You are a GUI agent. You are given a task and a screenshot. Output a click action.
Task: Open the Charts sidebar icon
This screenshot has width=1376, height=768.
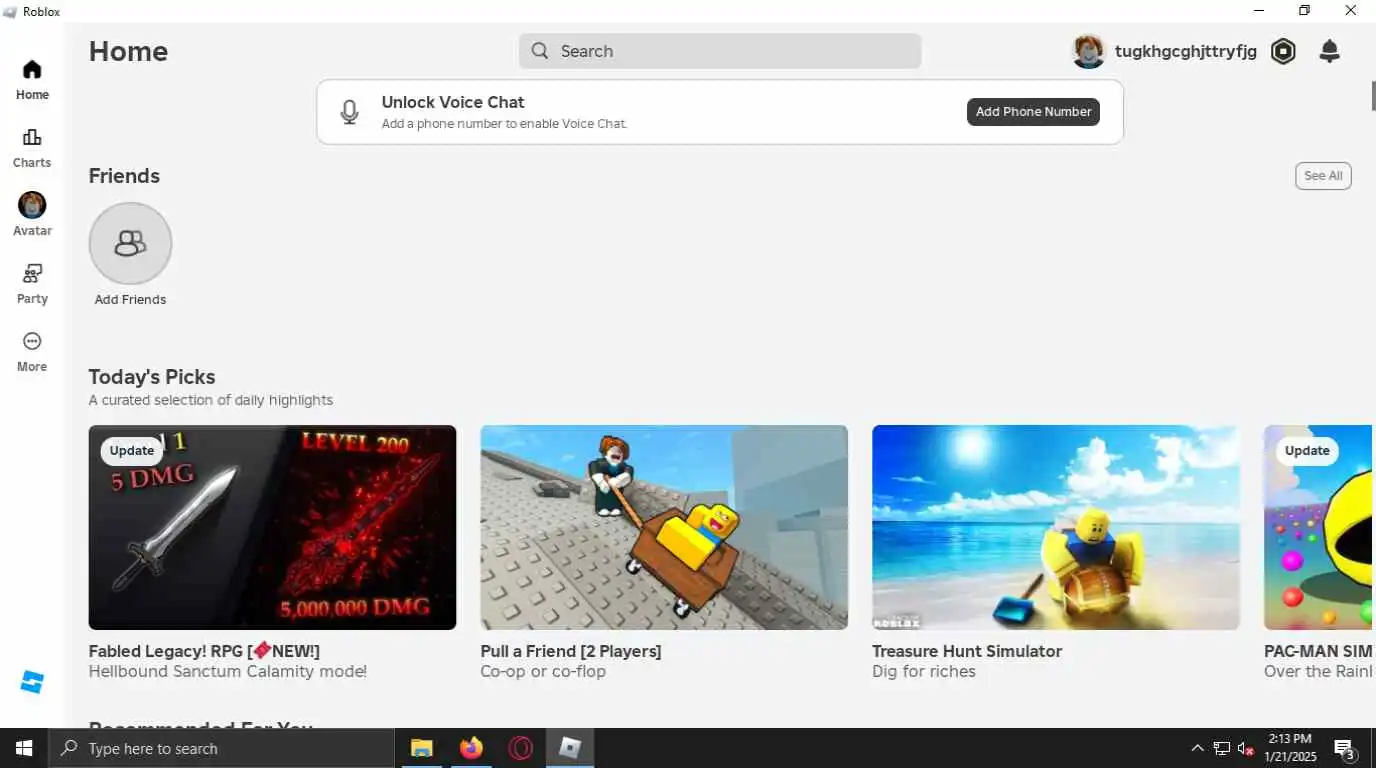(x=32, y=138)
